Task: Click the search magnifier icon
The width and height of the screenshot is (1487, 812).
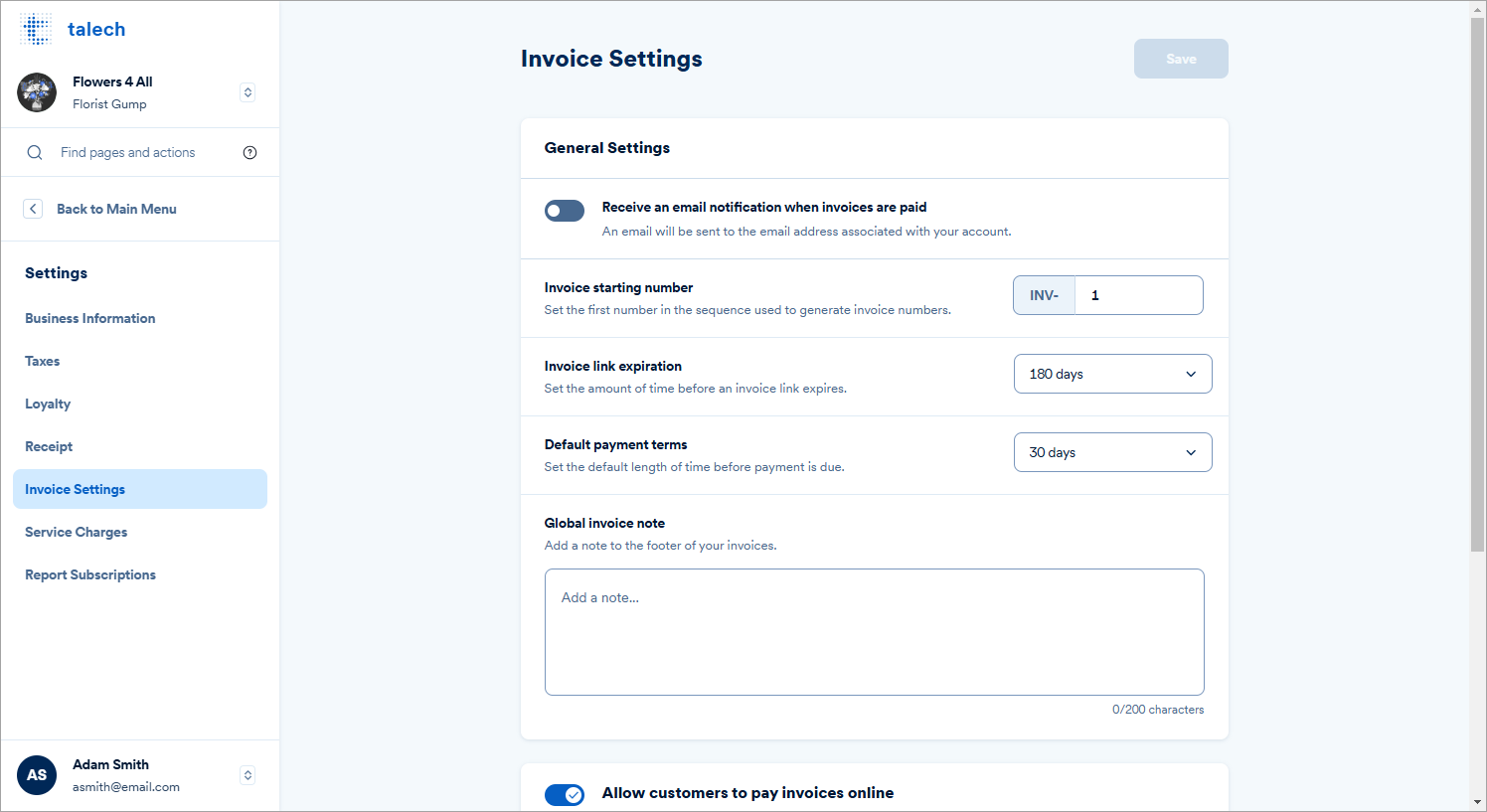Action: 35,152
